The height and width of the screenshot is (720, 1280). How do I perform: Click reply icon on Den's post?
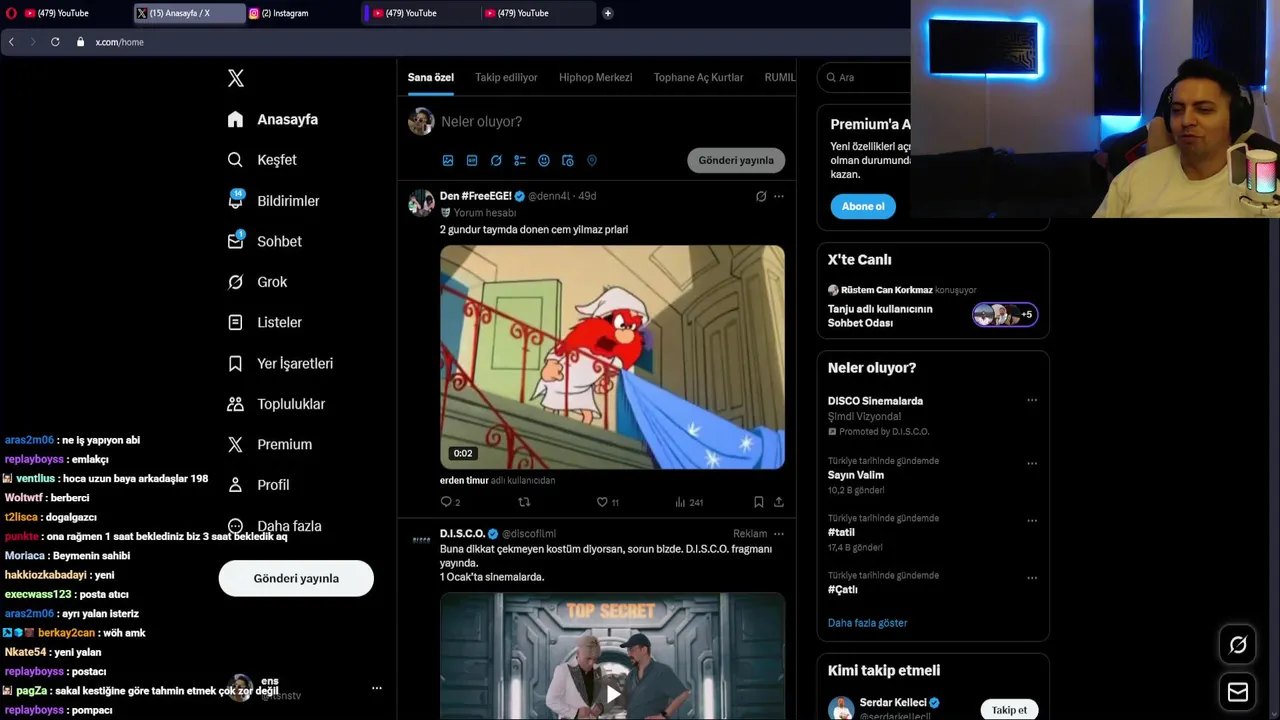[446, 502]
